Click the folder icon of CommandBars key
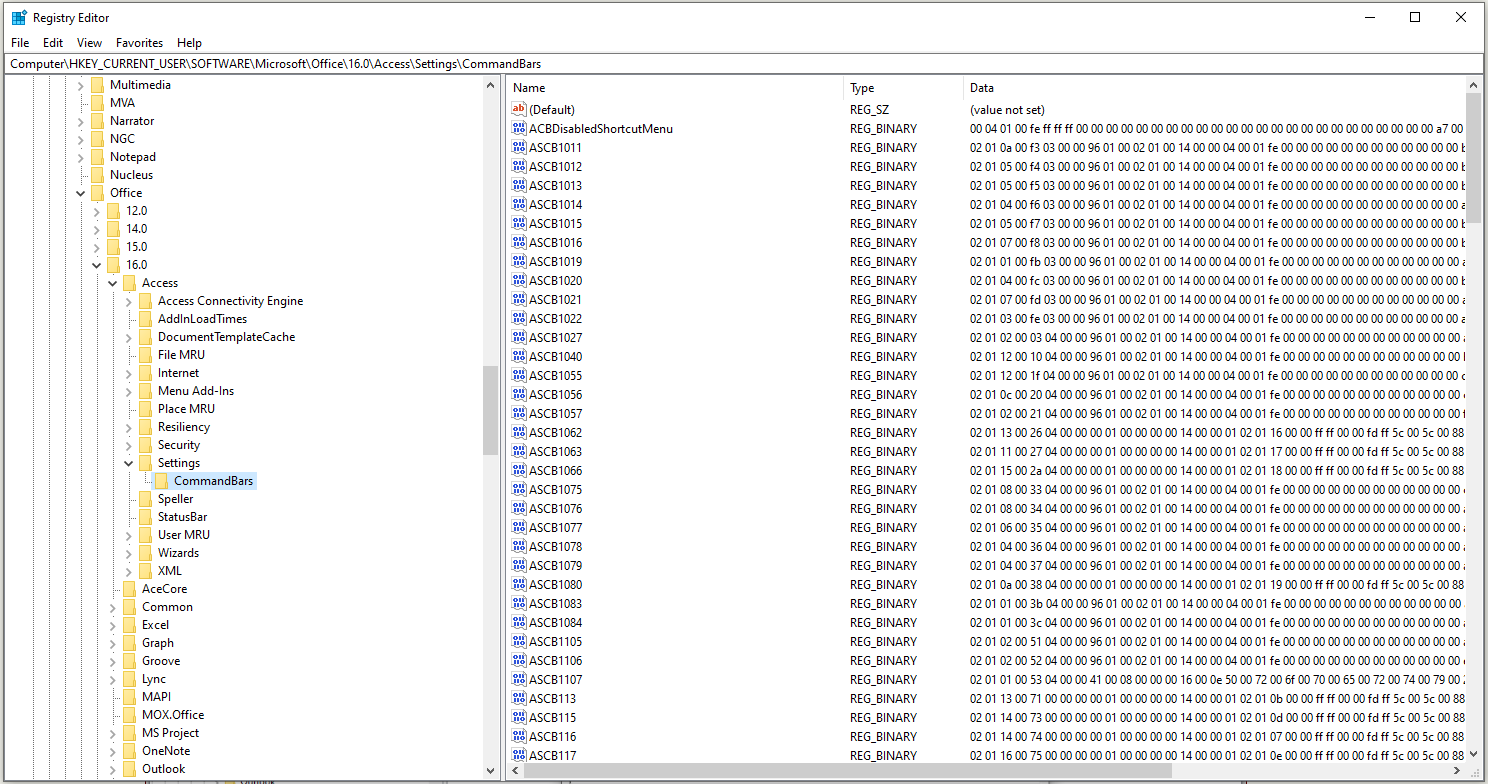This screenshot has width=1488, height=784. click(162, 481)
